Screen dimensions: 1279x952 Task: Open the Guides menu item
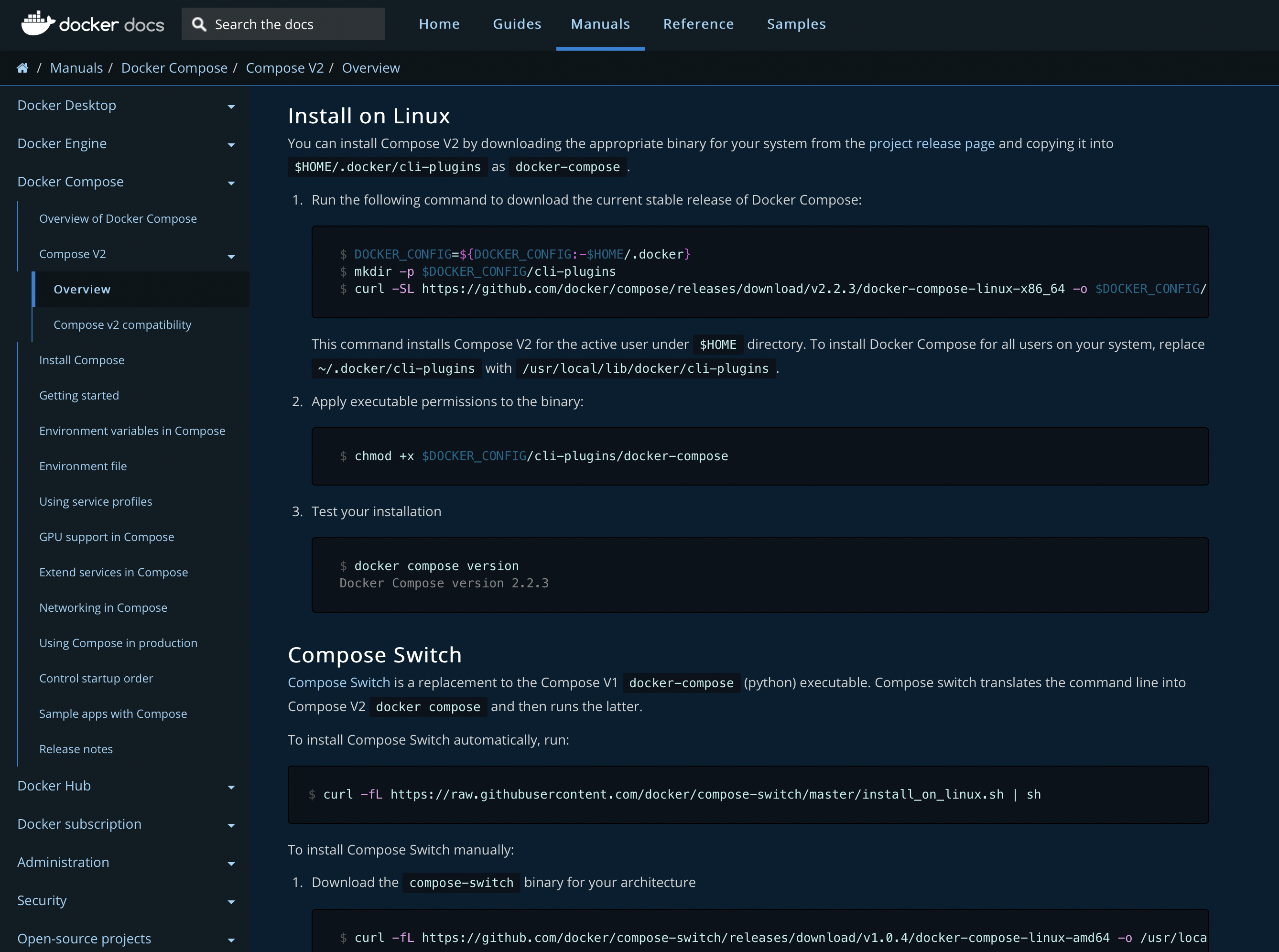pyautogui.click(x=517, y=23)
